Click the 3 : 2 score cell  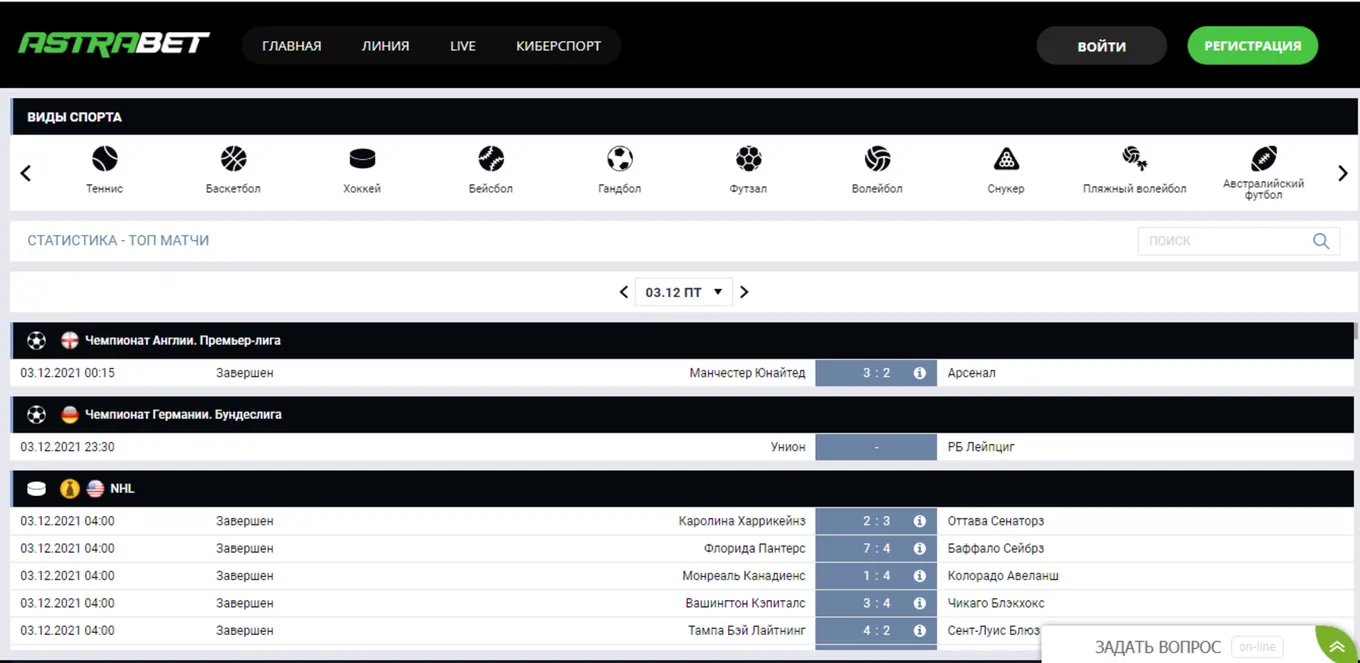coord(876,373)
